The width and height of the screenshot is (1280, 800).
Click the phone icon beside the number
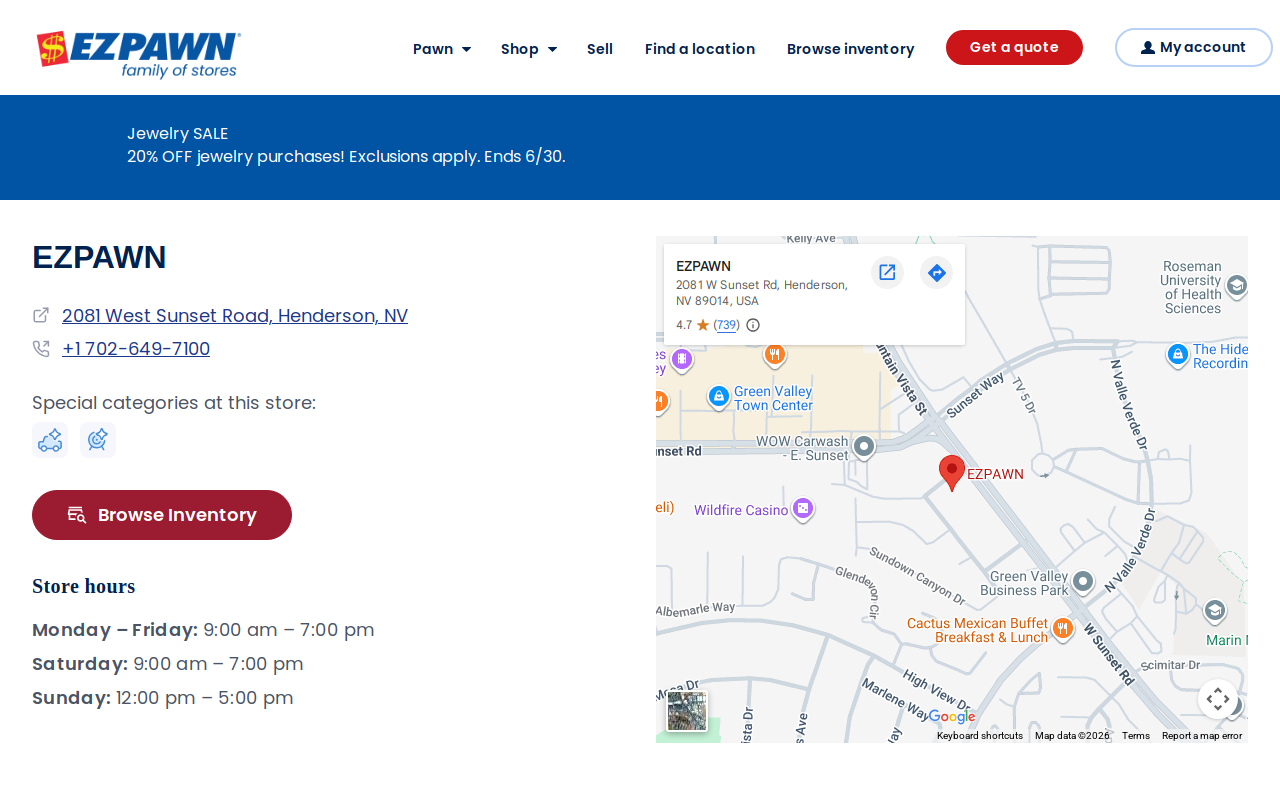tap(41, 349)
